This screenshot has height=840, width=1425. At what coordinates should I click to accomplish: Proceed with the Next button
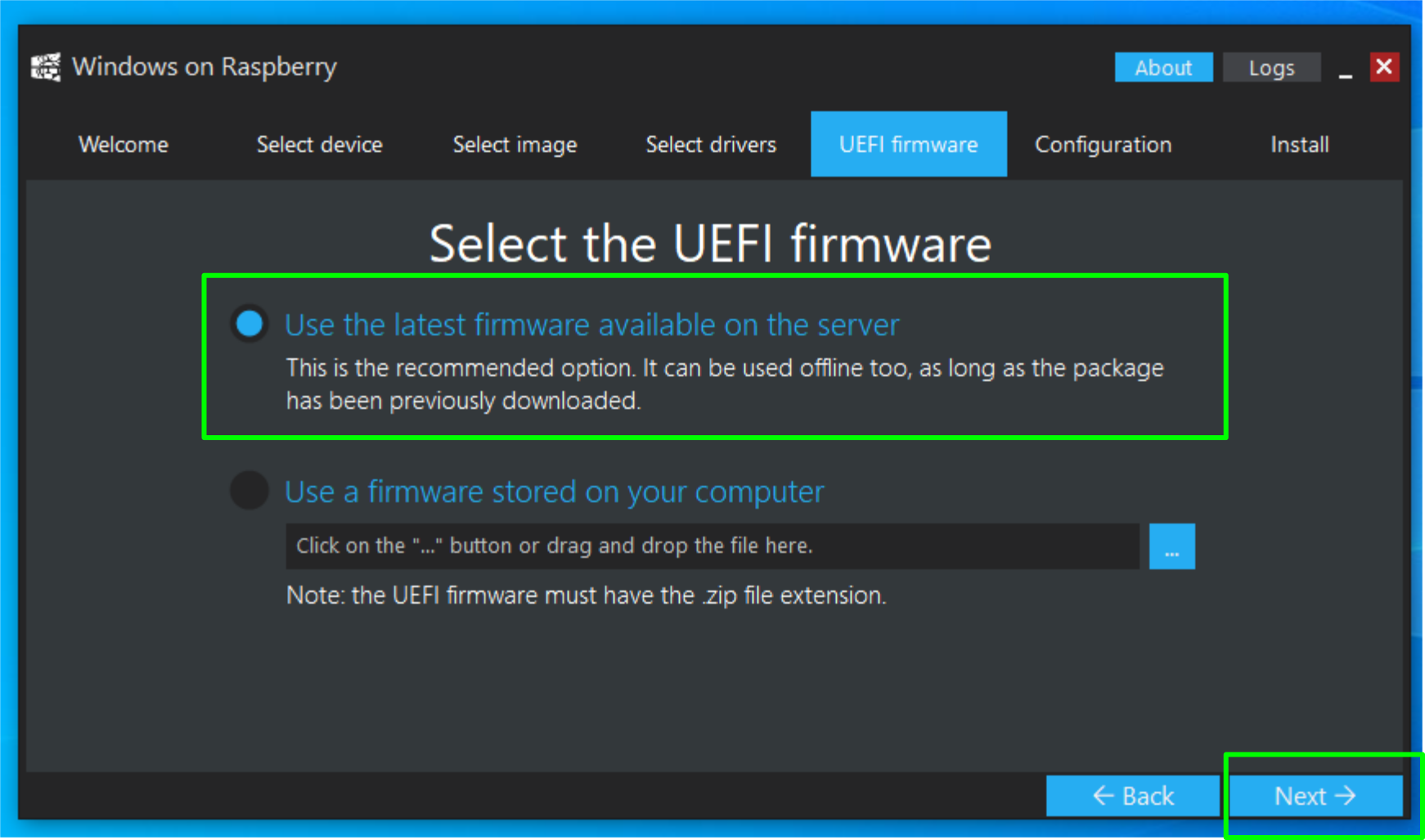(x=1315, y=796)
